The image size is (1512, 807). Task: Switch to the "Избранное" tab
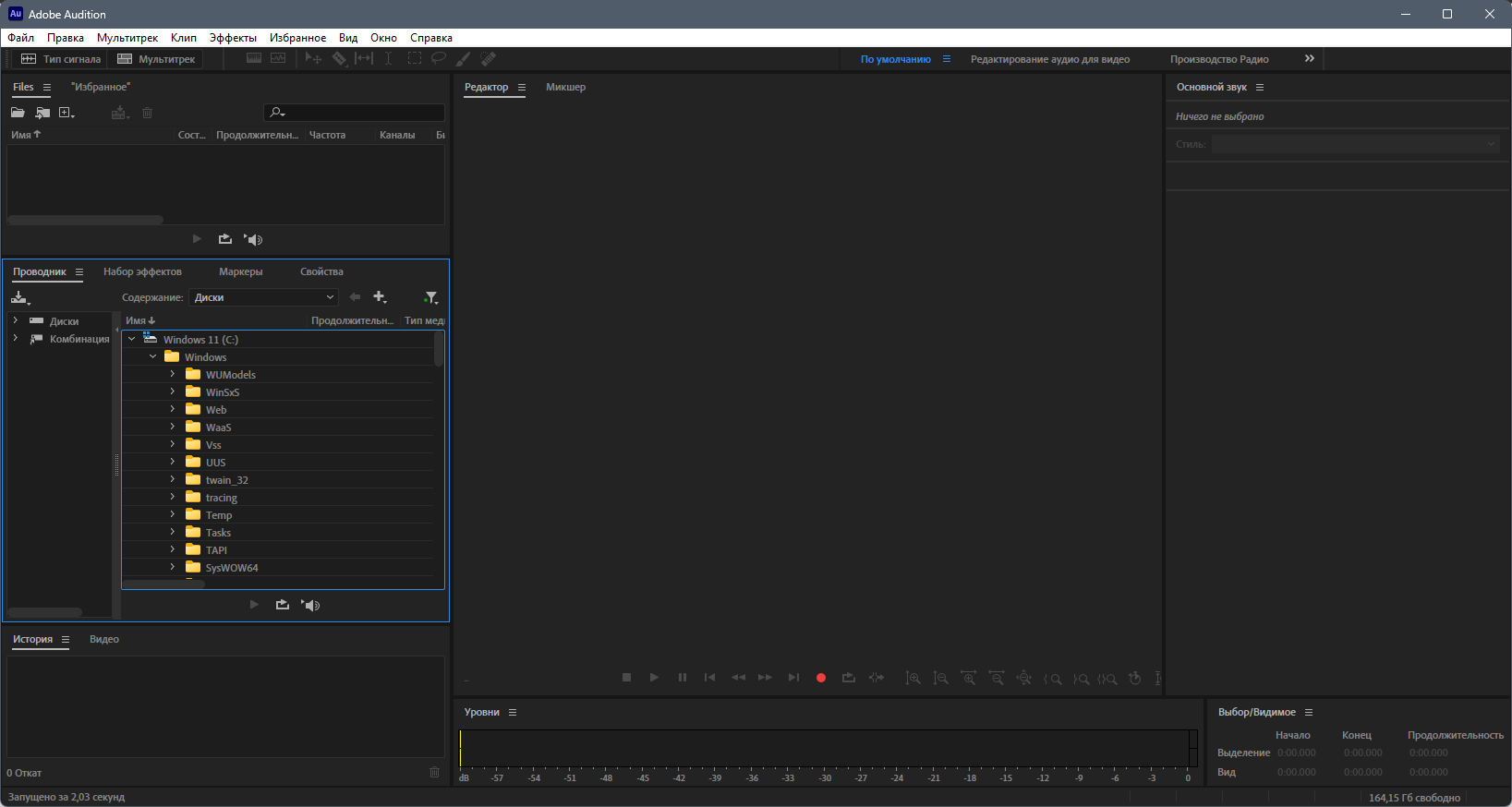101,87
